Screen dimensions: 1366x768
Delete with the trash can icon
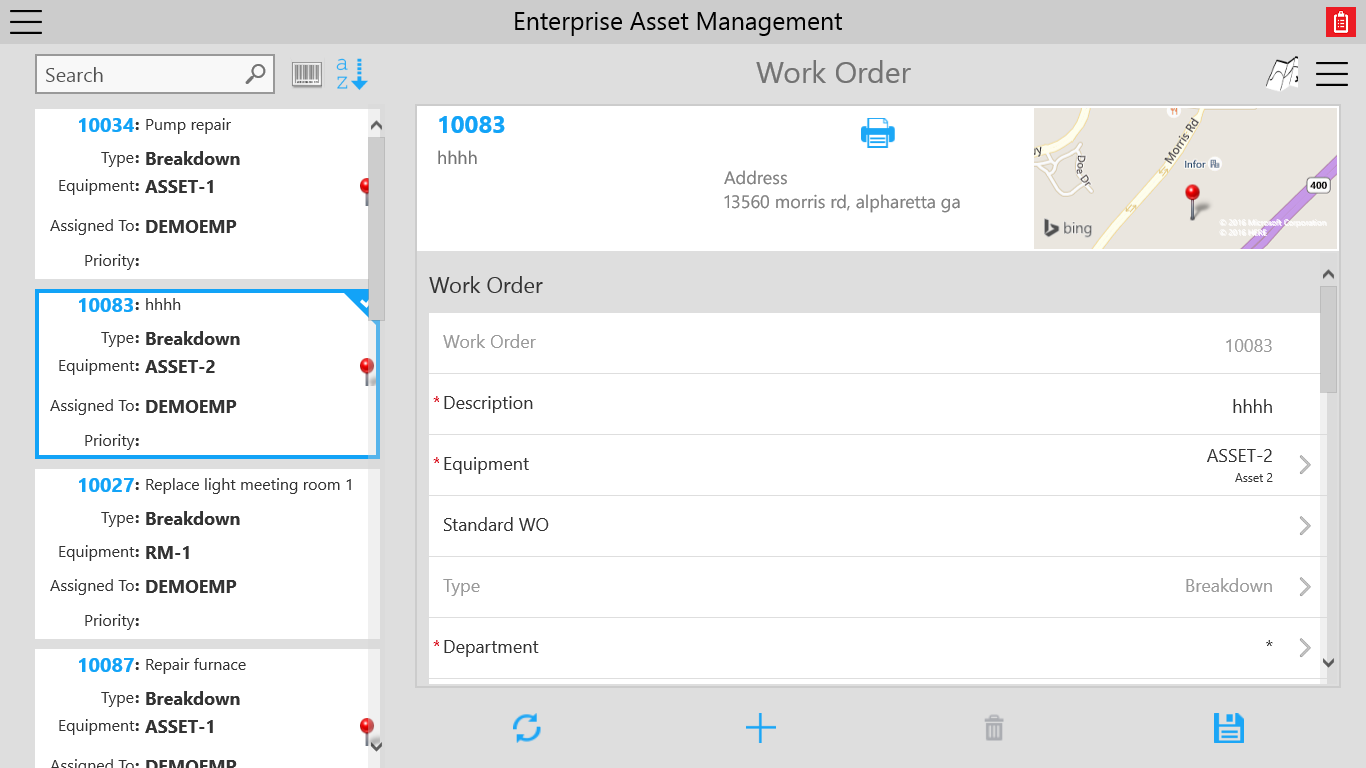pyautogui.click(x=994, y=728)
